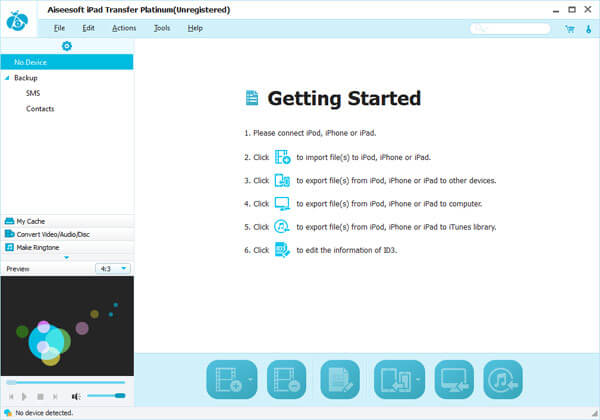Stop the preview playback

[x=40, y=397]
